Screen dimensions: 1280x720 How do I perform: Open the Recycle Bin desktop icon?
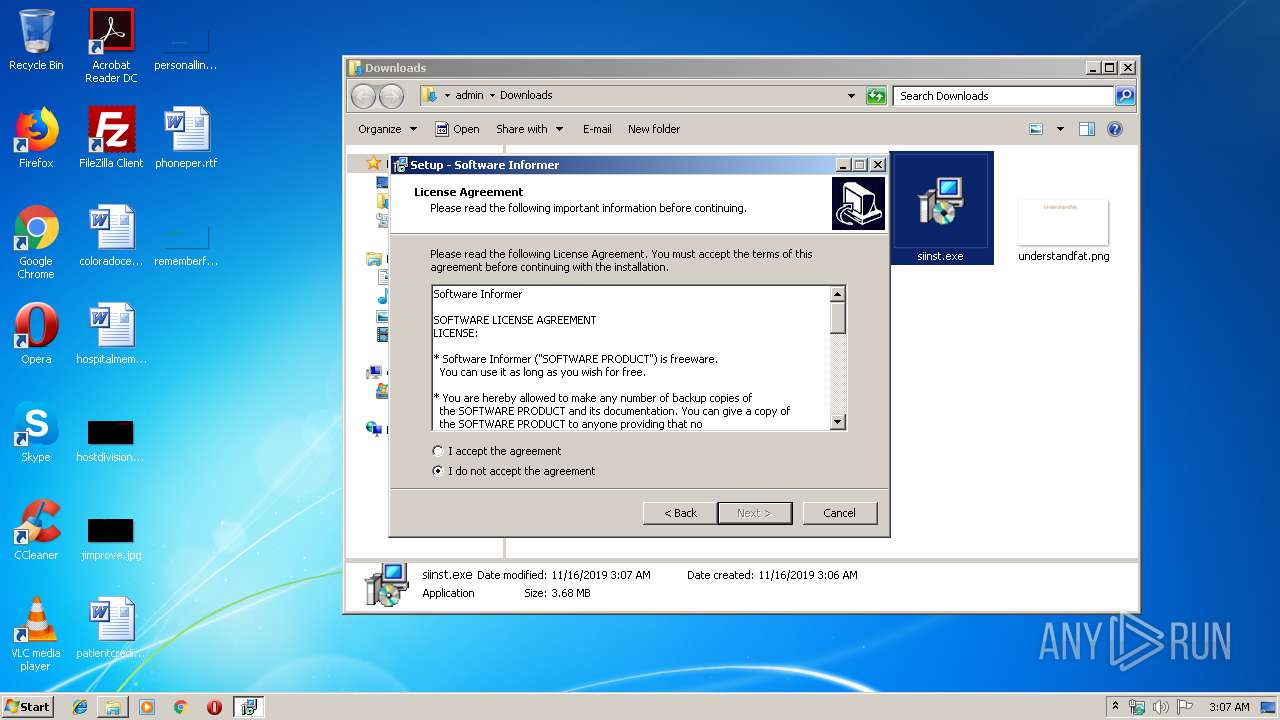pos(36,40)
